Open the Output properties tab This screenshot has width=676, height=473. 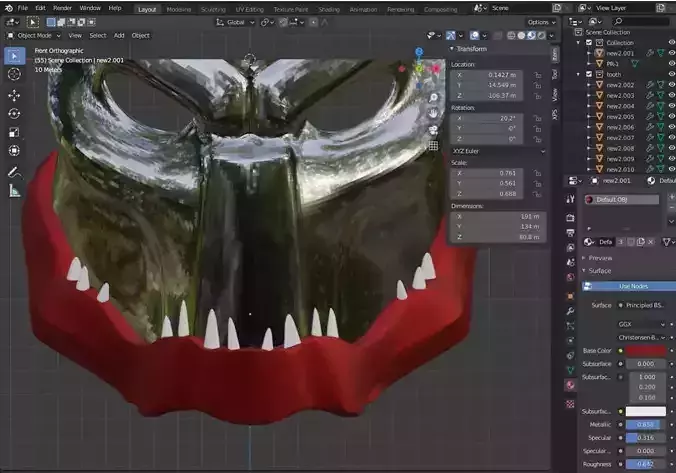tap(570, 233)
